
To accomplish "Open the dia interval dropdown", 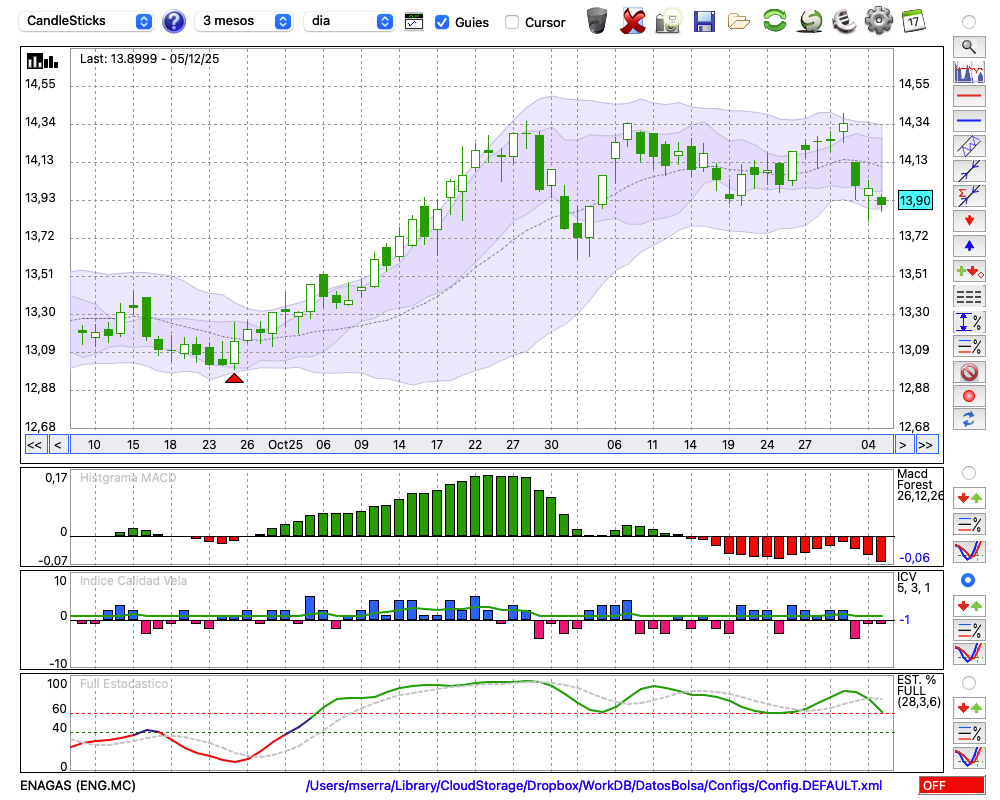I will coord(349,21).
